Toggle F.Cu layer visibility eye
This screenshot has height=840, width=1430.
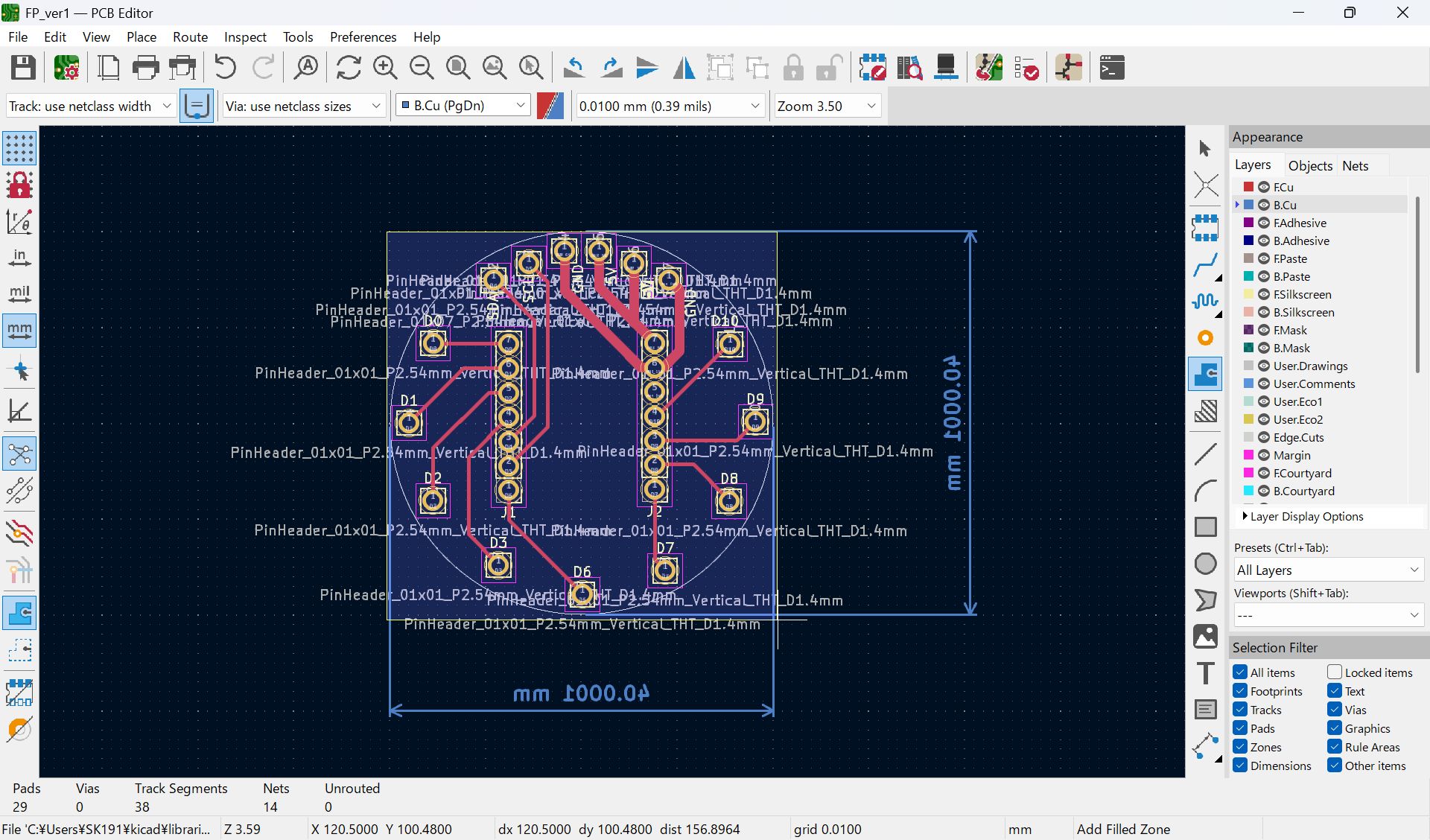pos(1264,187)
